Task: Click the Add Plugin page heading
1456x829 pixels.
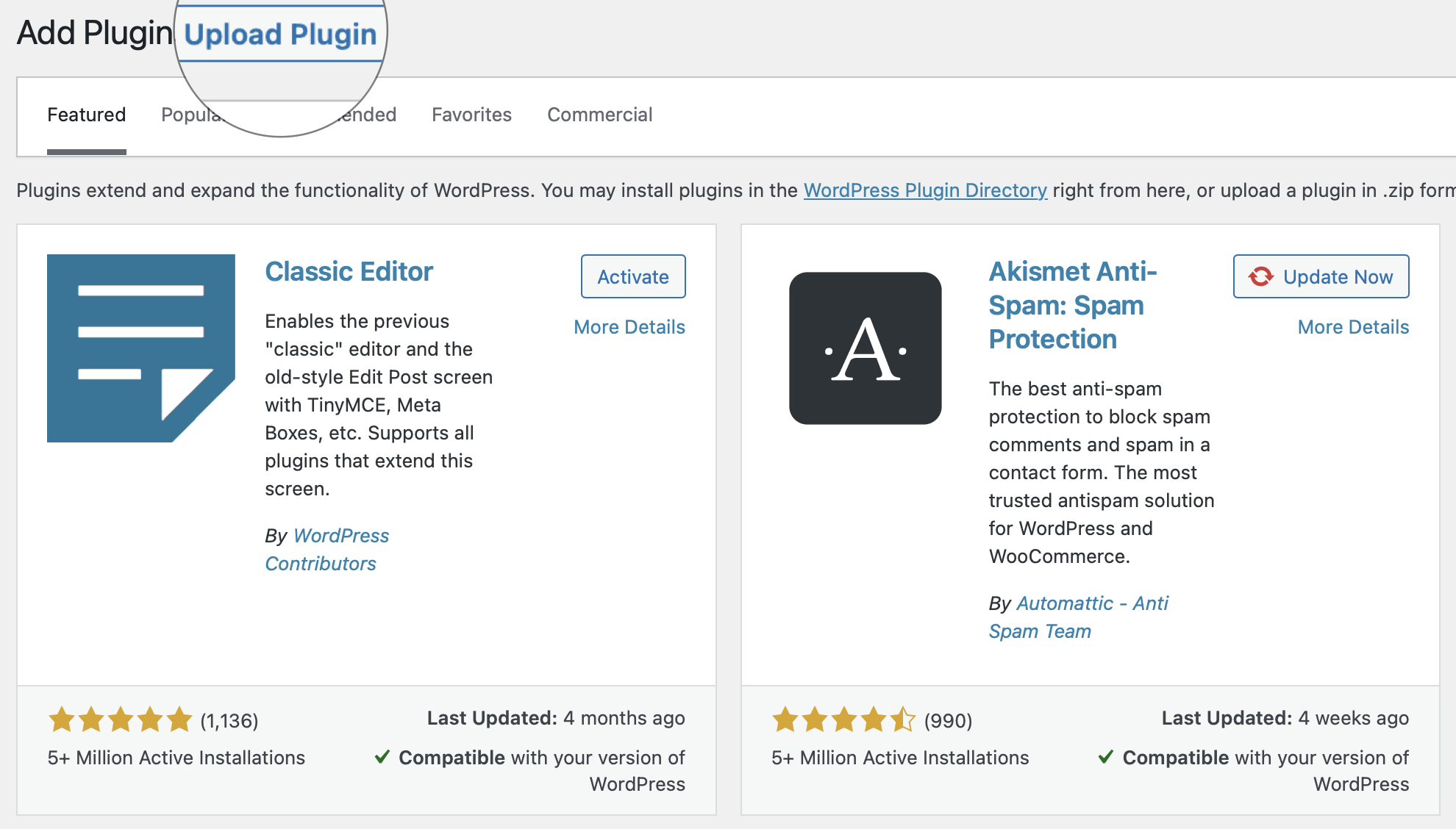Action: click(95, 33)
